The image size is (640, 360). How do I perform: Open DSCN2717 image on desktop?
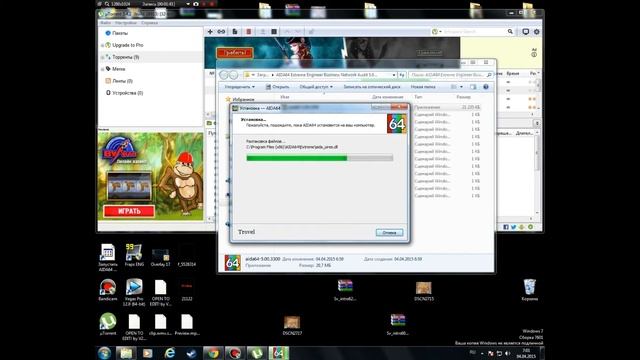292,325
